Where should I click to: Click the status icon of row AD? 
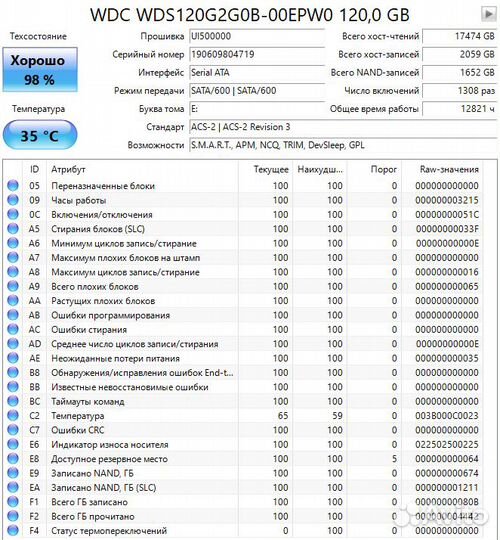tap(13, 343)
